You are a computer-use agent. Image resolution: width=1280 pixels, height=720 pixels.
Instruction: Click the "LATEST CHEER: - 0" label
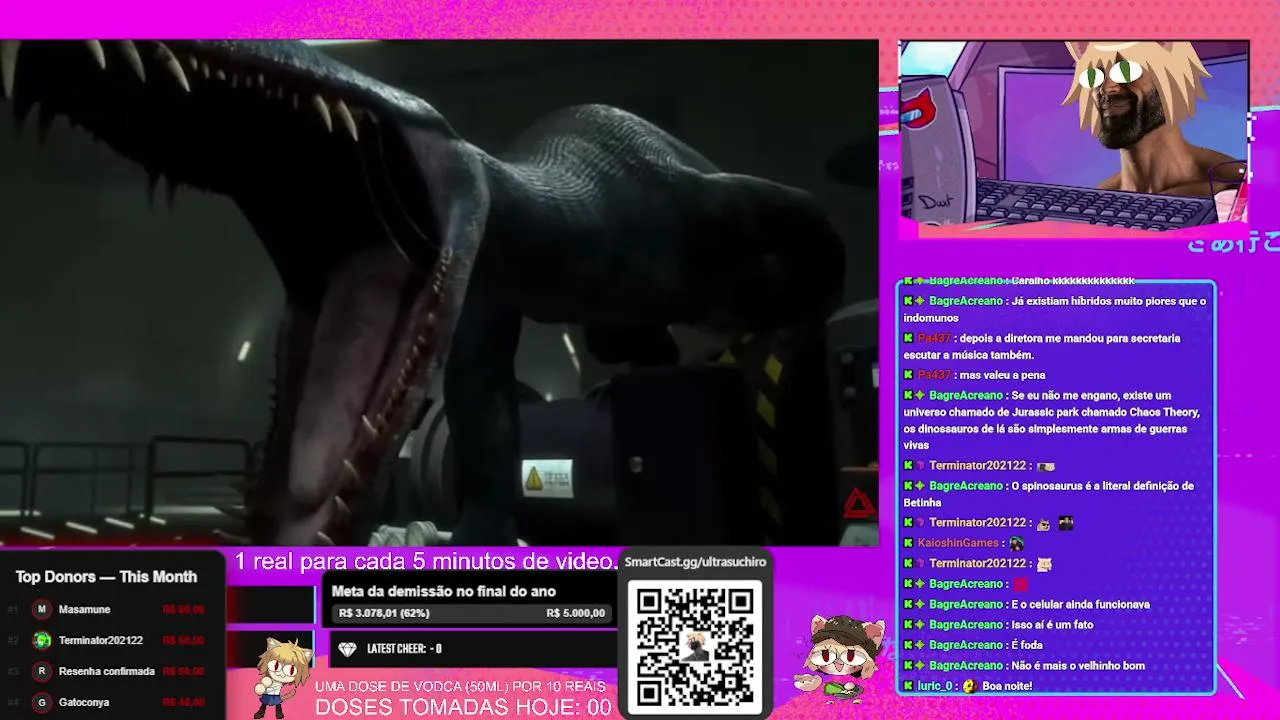pos(404,649)
